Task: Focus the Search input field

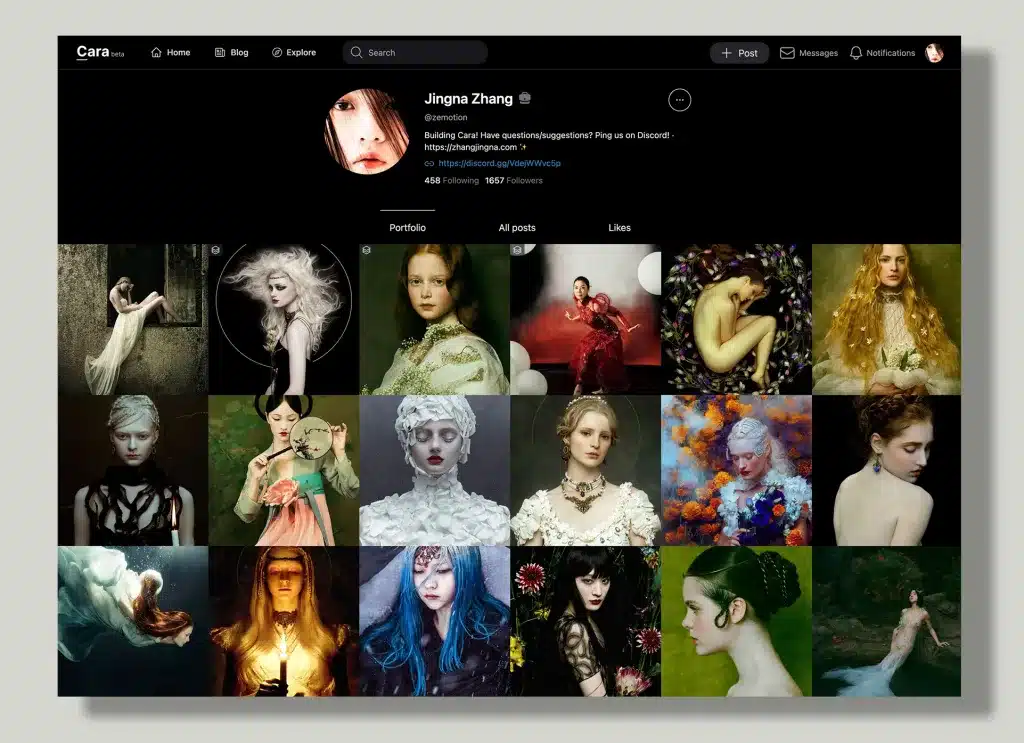Action: point(420,53)
